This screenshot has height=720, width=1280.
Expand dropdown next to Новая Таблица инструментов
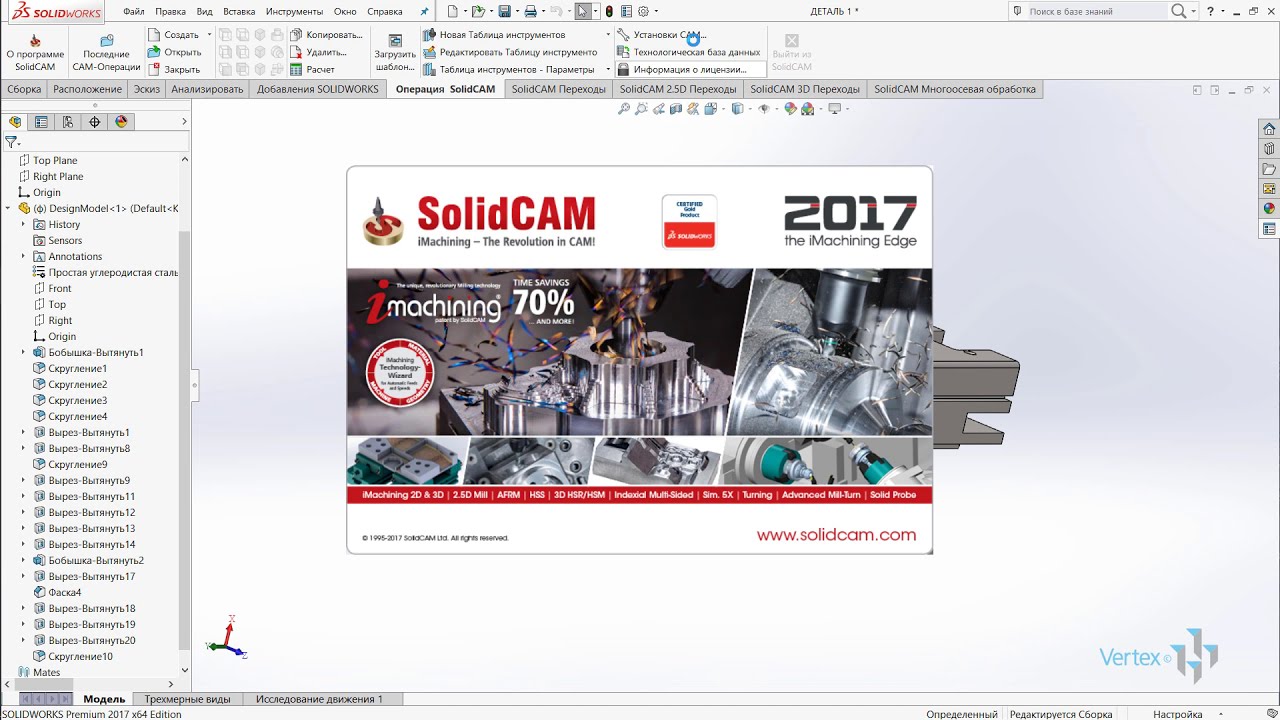(x=608, y=35)
